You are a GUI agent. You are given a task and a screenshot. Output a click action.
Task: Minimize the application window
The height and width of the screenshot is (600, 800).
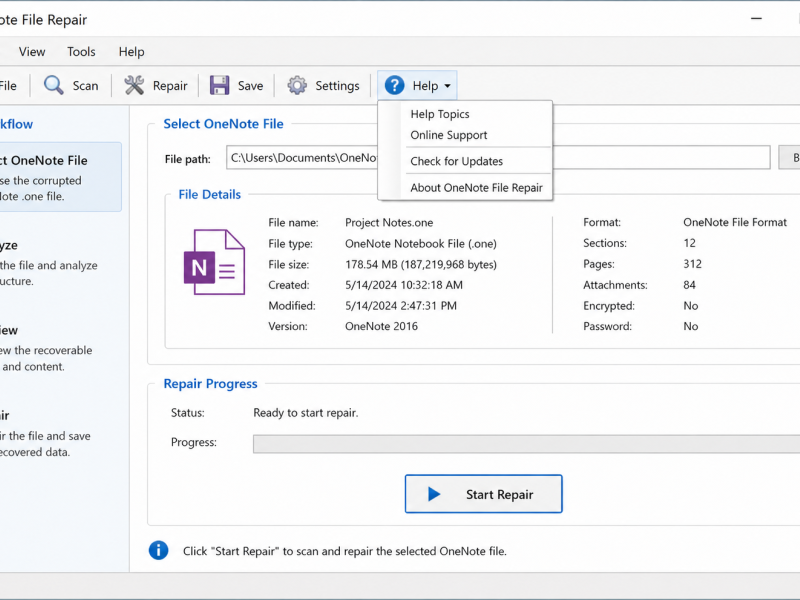pyautogui.click(x=756, y=18)
